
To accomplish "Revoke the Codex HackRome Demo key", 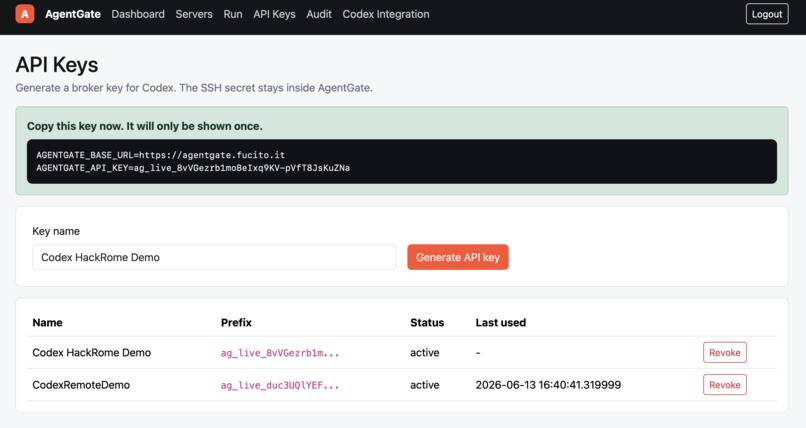I will pyautogui.click(x=725, y=352).
